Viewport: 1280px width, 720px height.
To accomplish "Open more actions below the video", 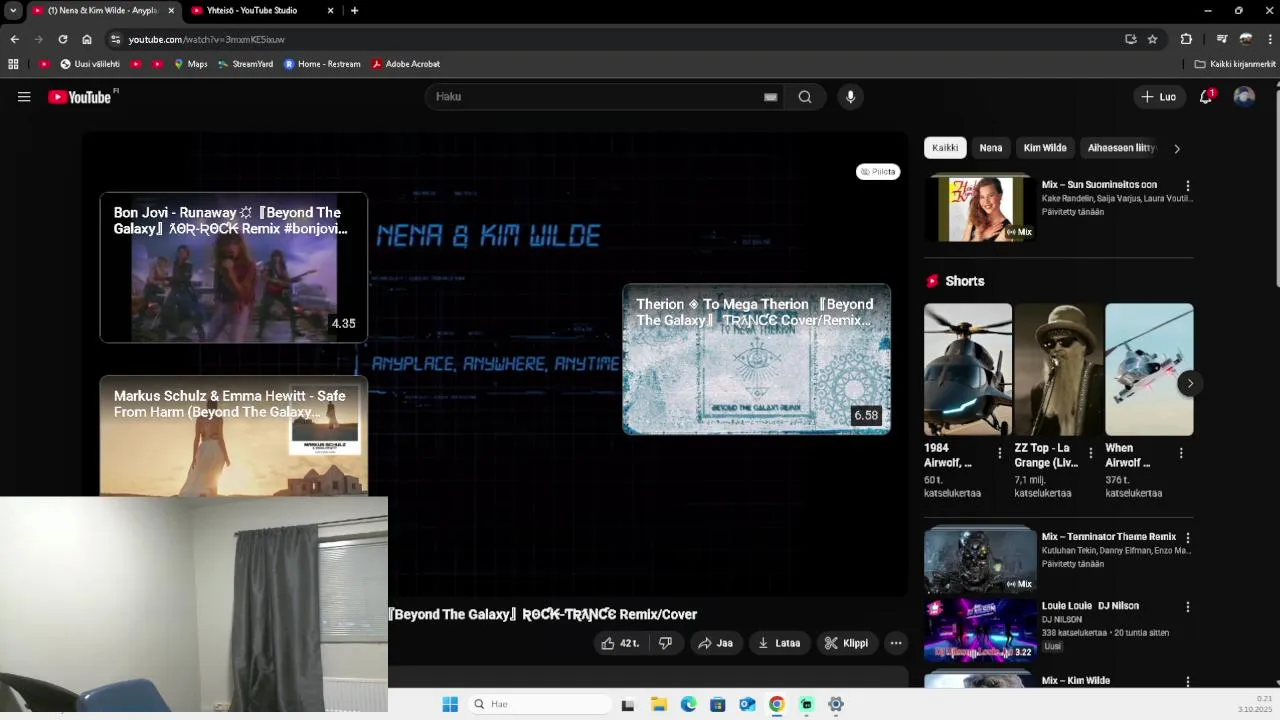I will pyautogui.click(x=896, y=643).
